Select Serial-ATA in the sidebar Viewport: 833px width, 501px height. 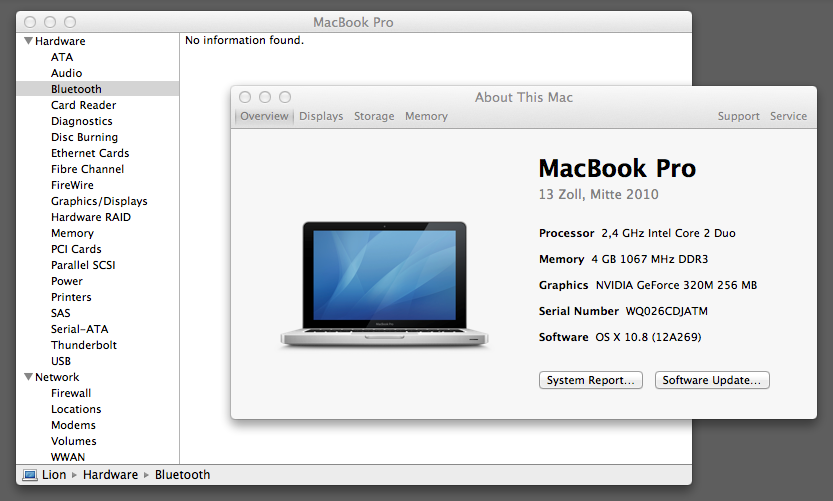pos(80,329)
